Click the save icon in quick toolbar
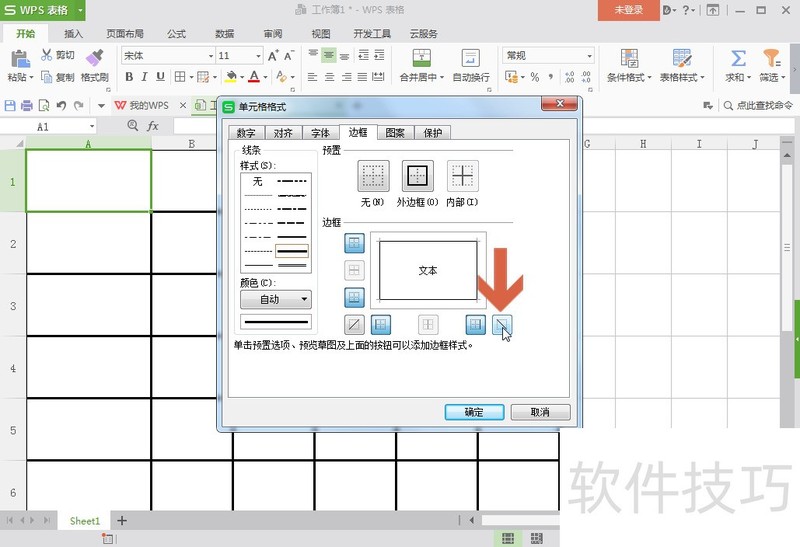This screenshot has width=800, height=547. 10,106
